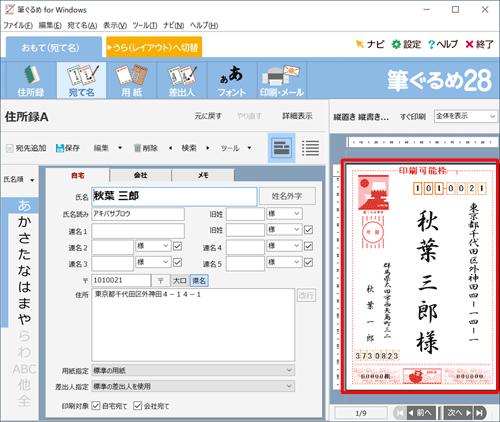Click the 氏名 name input field

click(174, 196)
